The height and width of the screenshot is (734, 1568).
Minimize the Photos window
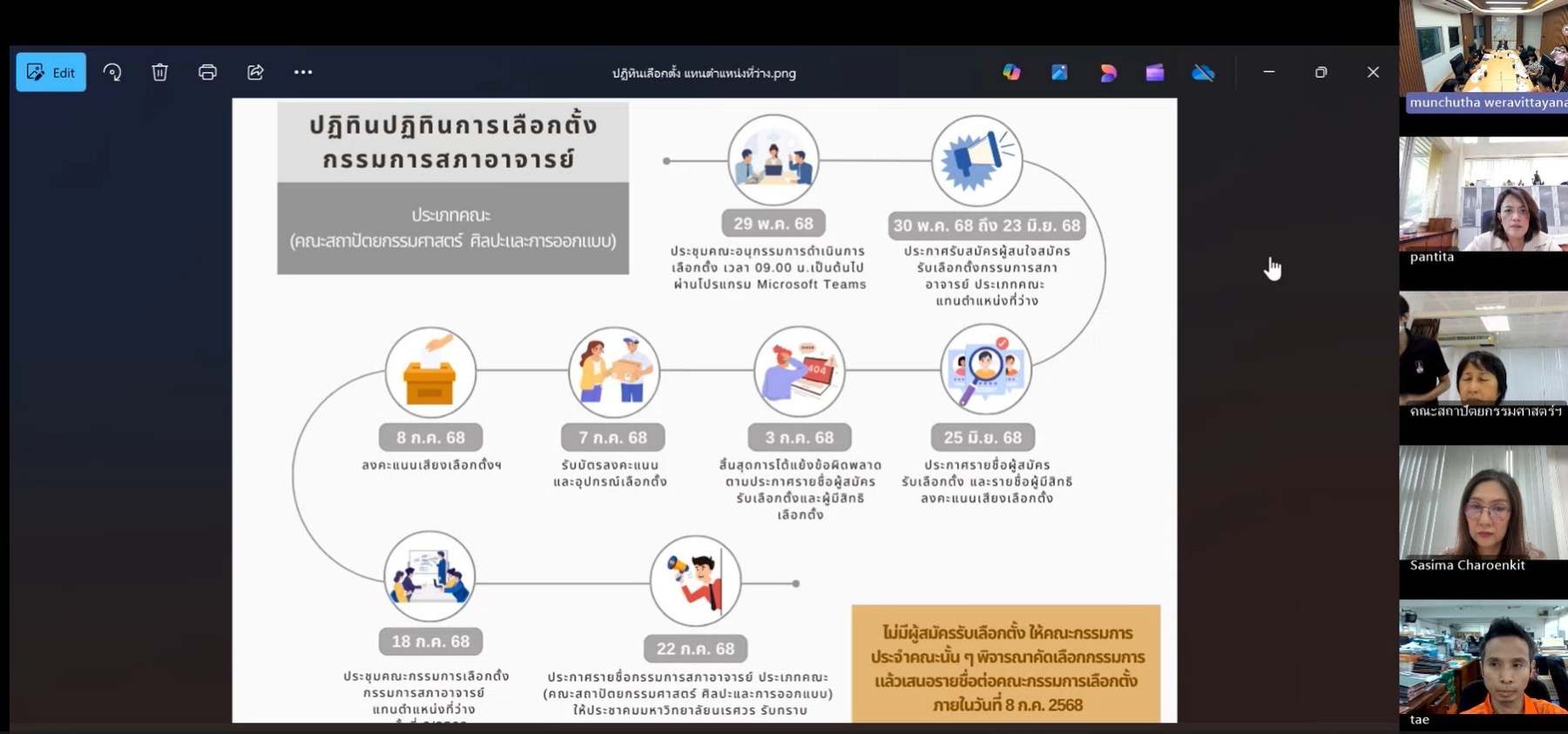[x=1269, y=72]
